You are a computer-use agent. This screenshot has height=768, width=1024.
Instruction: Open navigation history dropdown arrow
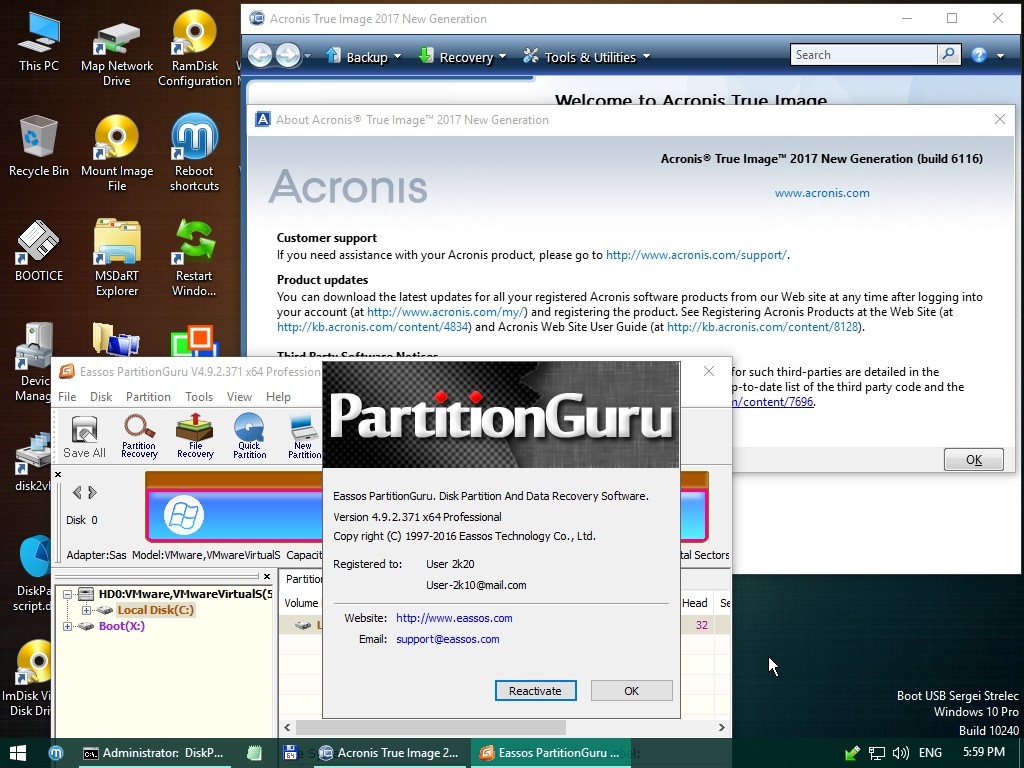(308, 57)
